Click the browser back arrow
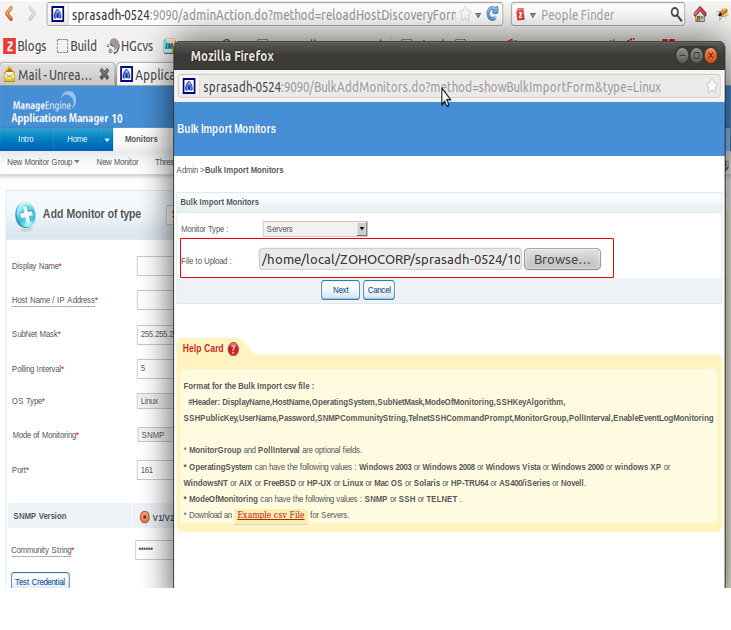 9,14
